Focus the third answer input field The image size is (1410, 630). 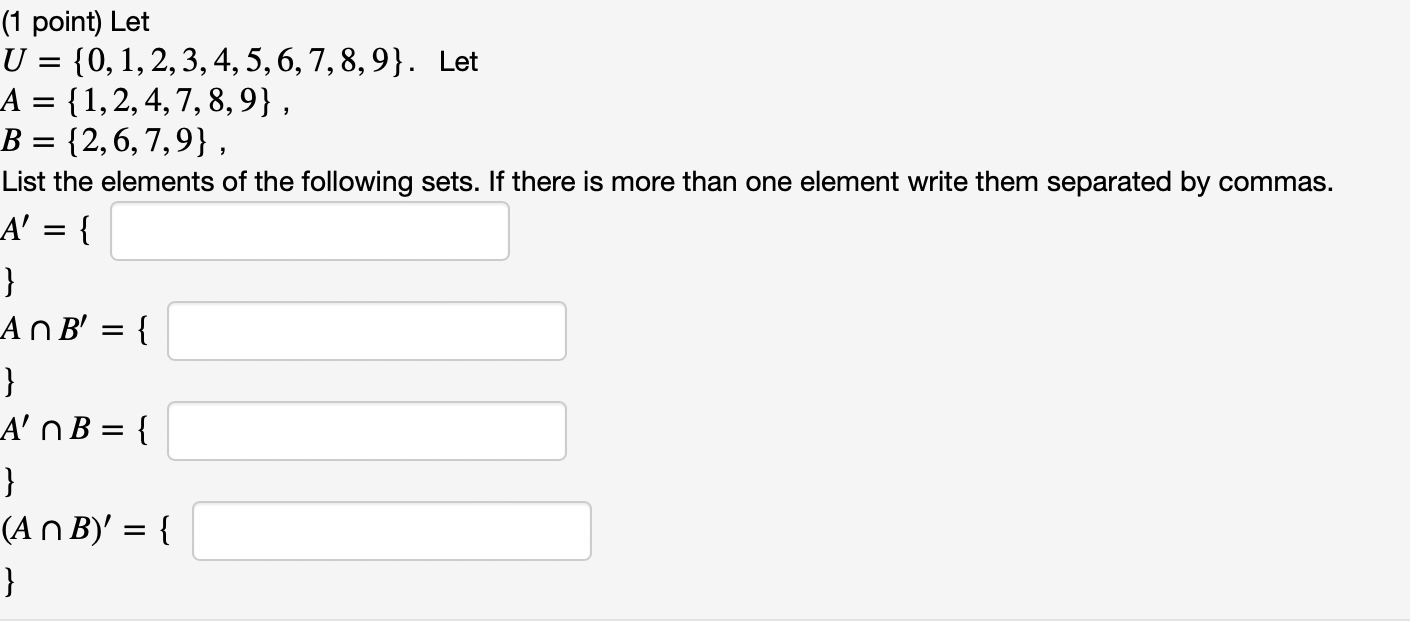(x=366, y=431)
